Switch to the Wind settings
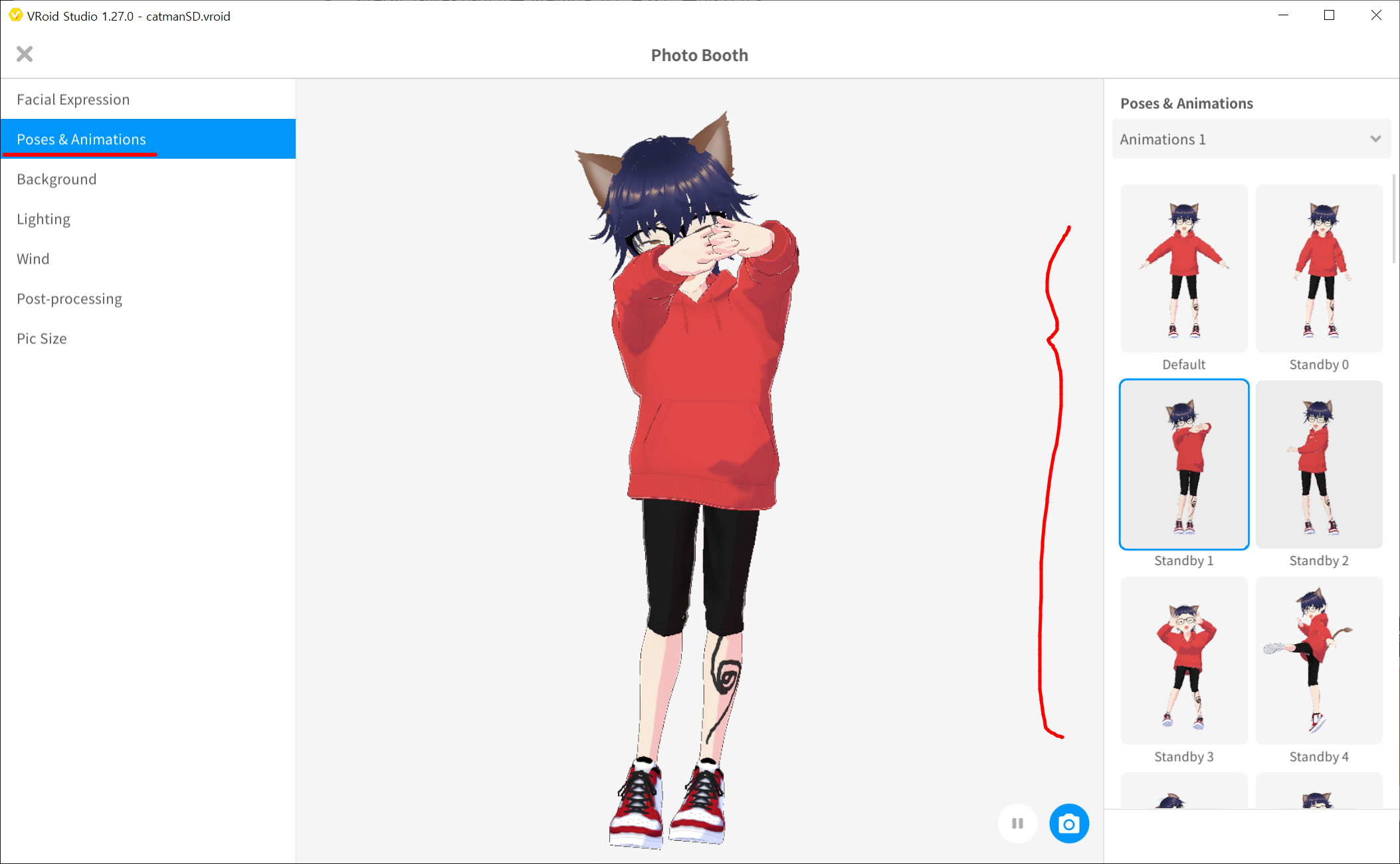Image resolution: width=1400 pixels, height=864 pixels. tap(33, 259)
